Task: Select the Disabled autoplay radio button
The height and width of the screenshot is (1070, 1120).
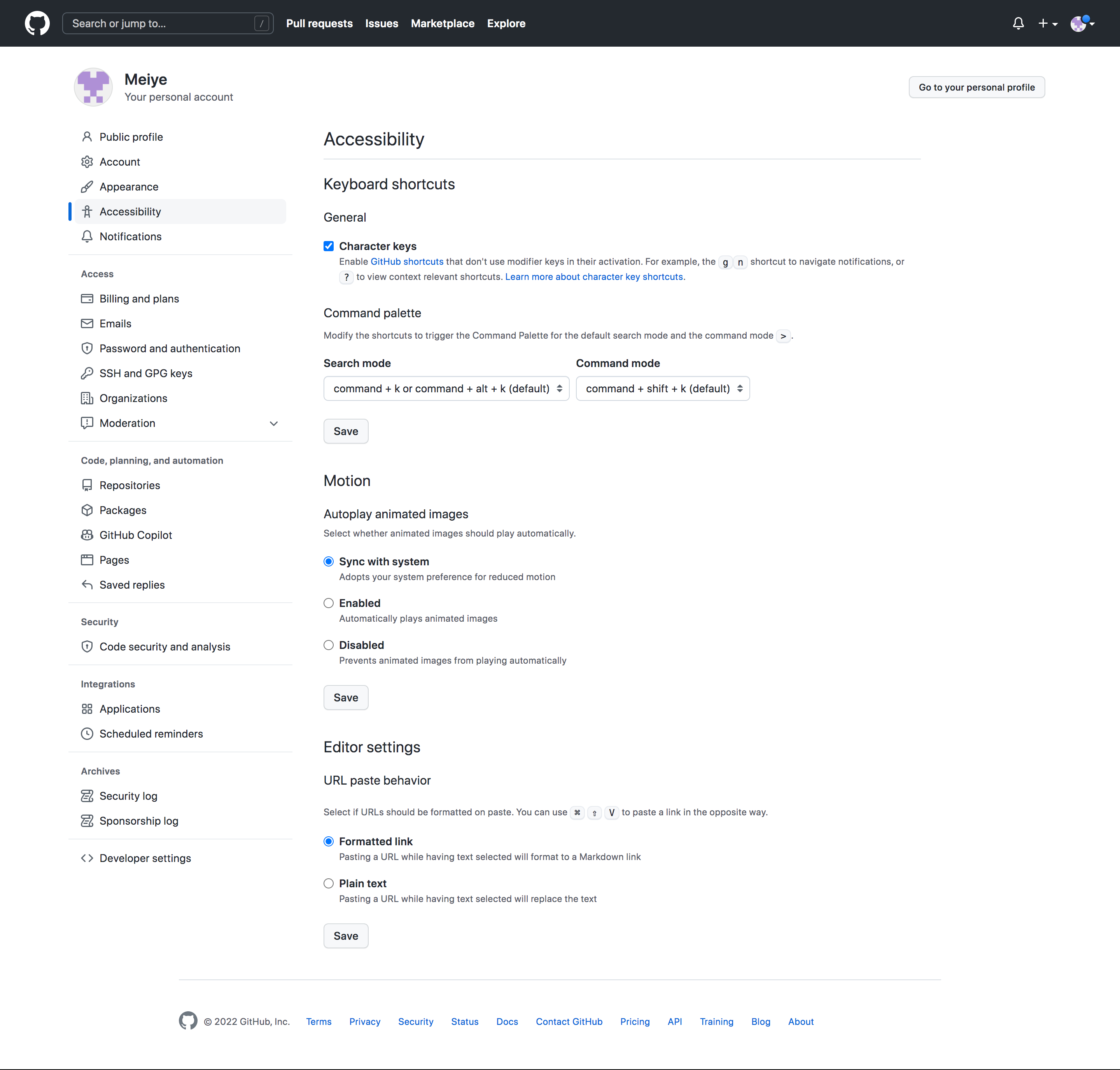Action: coord(329,645)
